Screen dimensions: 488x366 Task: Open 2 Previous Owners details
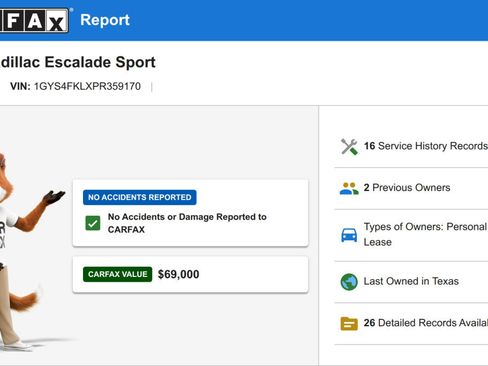pos(411,188)
